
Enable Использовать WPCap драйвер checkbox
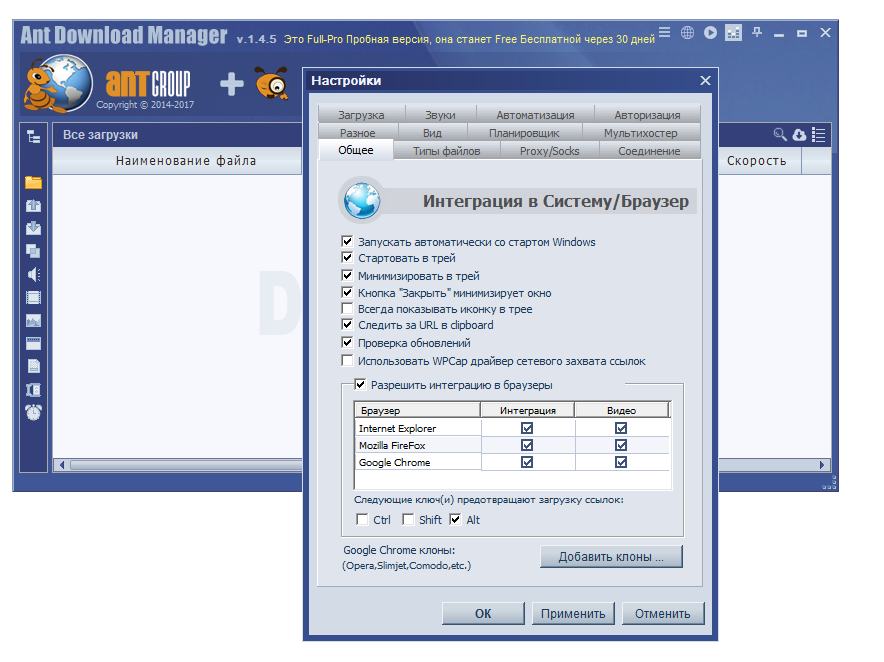(x=347, y=361)
